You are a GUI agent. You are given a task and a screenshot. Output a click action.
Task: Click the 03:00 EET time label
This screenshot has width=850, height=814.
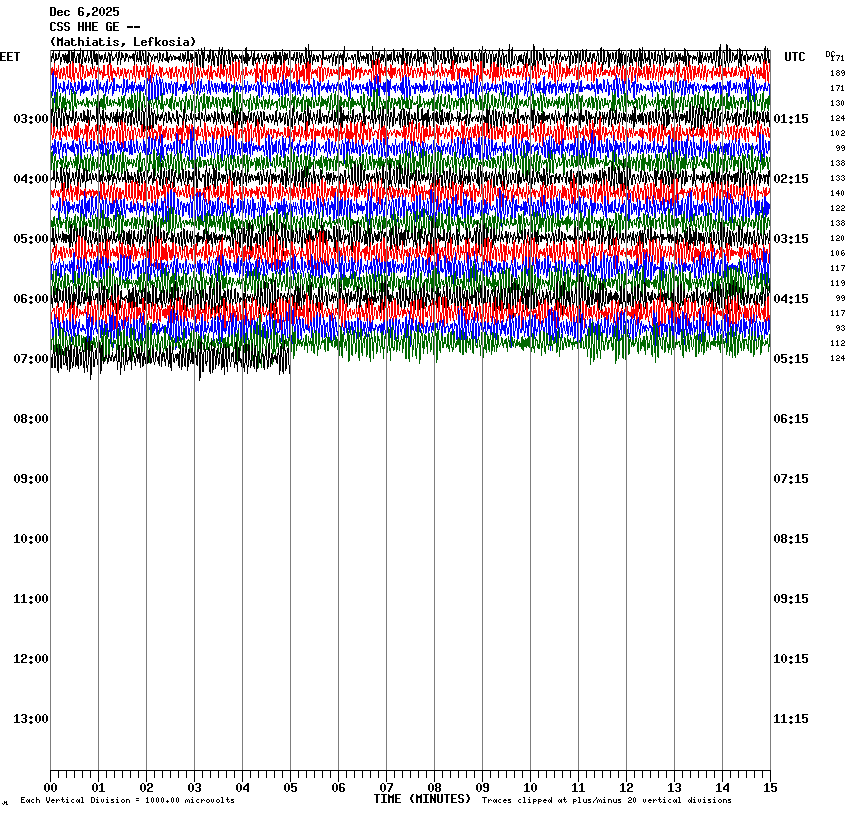point(30,119)
